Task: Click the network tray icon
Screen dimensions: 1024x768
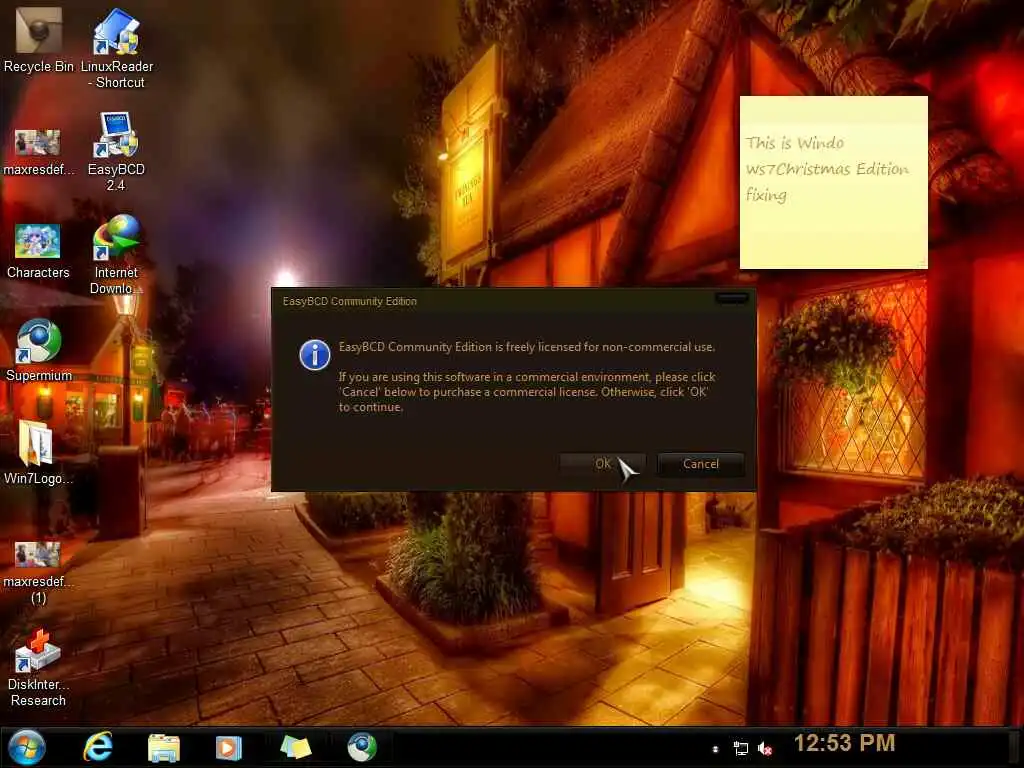Action: (741, 748)
